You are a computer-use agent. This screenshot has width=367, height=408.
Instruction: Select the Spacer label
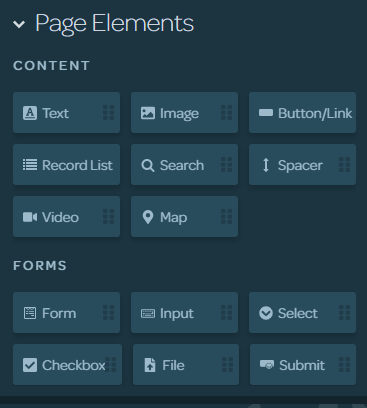300,166
